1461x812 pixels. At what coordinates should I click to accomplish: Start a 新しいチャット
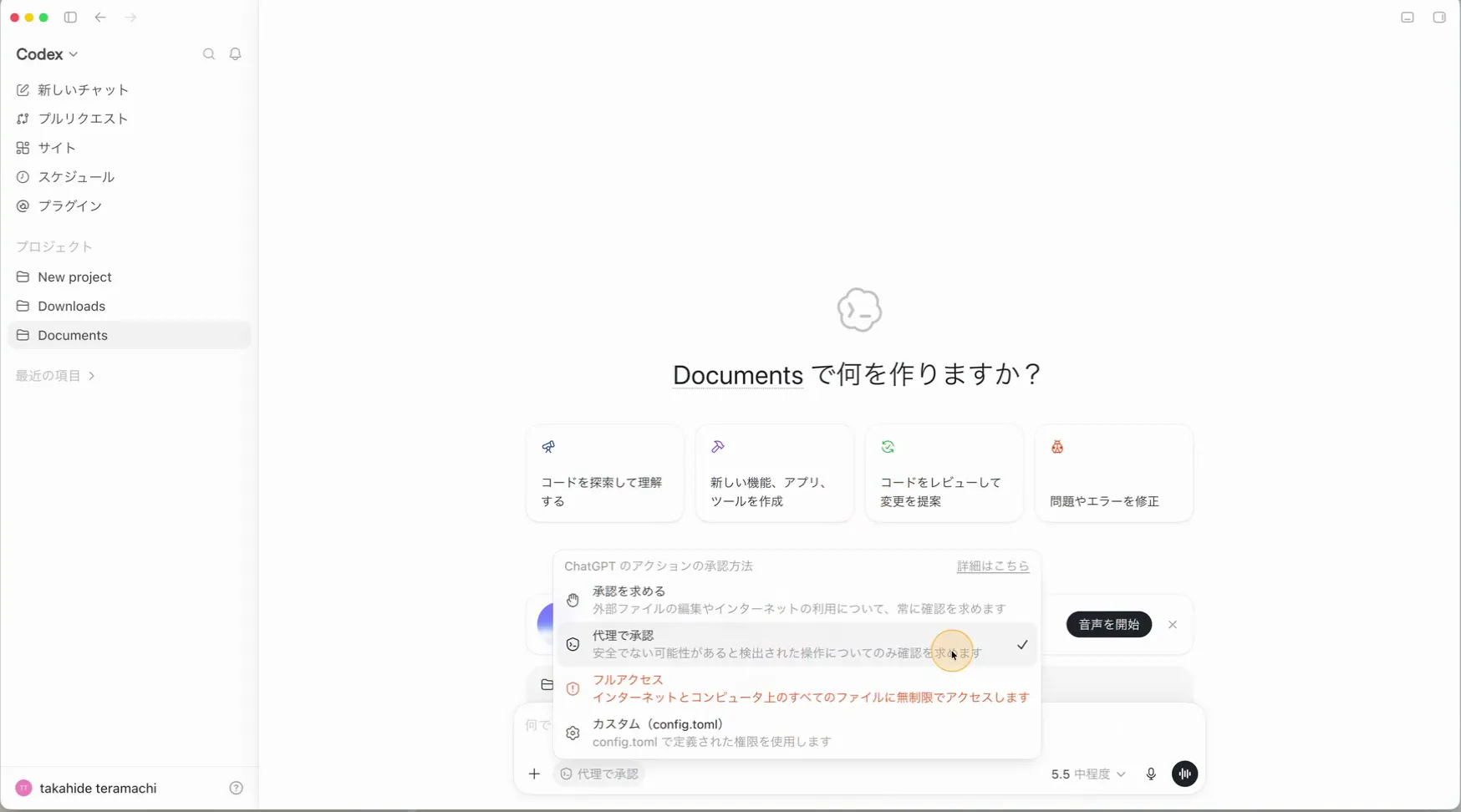coord(129,90)
